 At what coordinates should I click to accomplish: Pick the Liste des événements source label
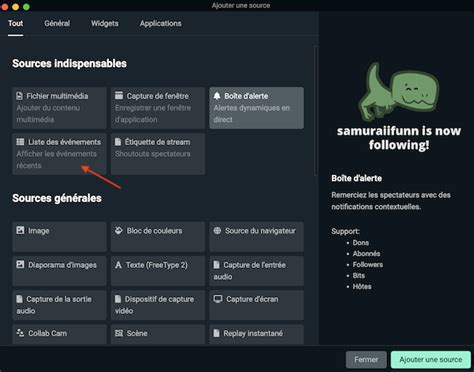tap(64, 142)
